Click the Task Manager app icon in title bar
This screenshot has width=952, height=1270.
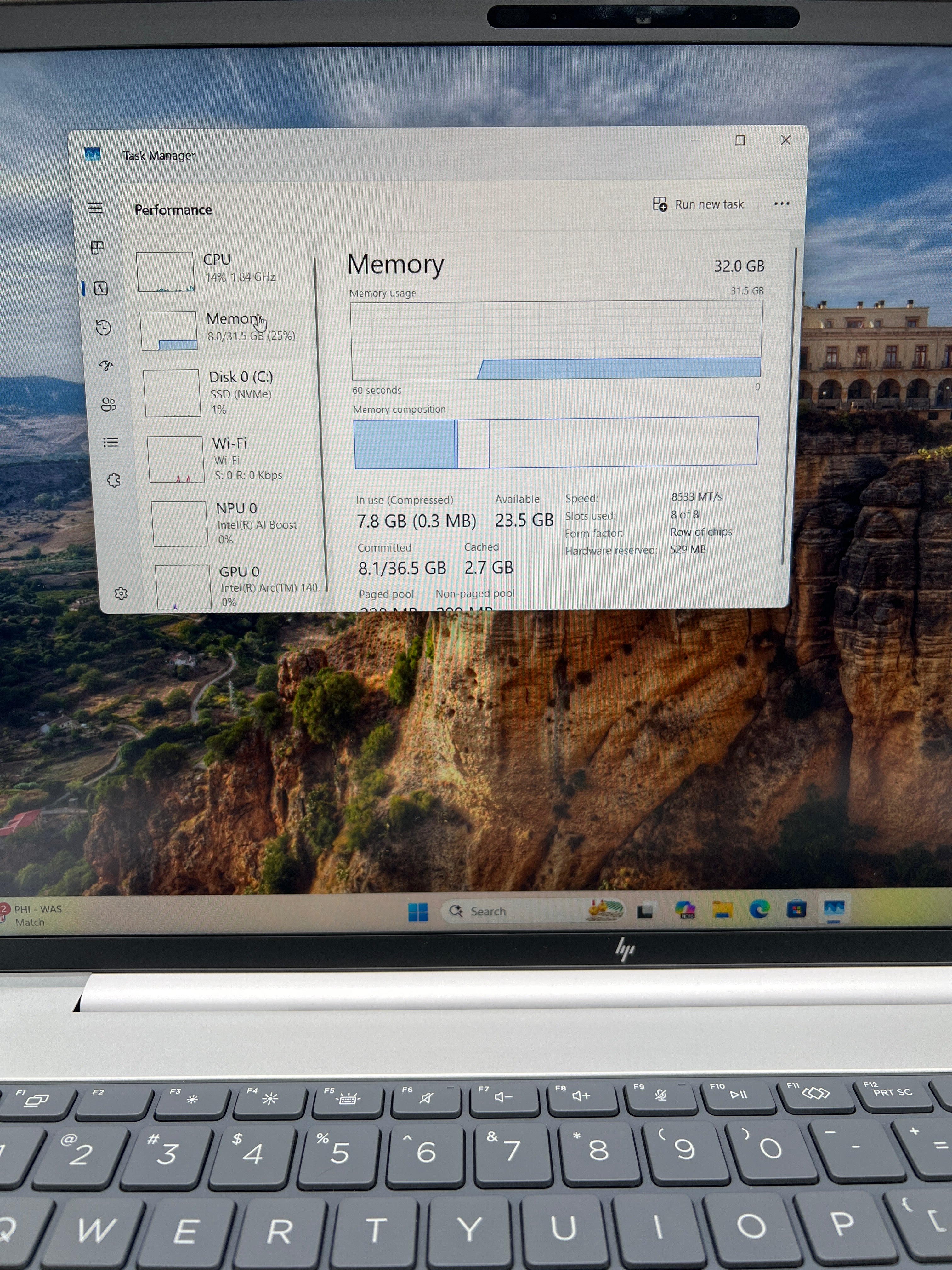tap(92, 154)
